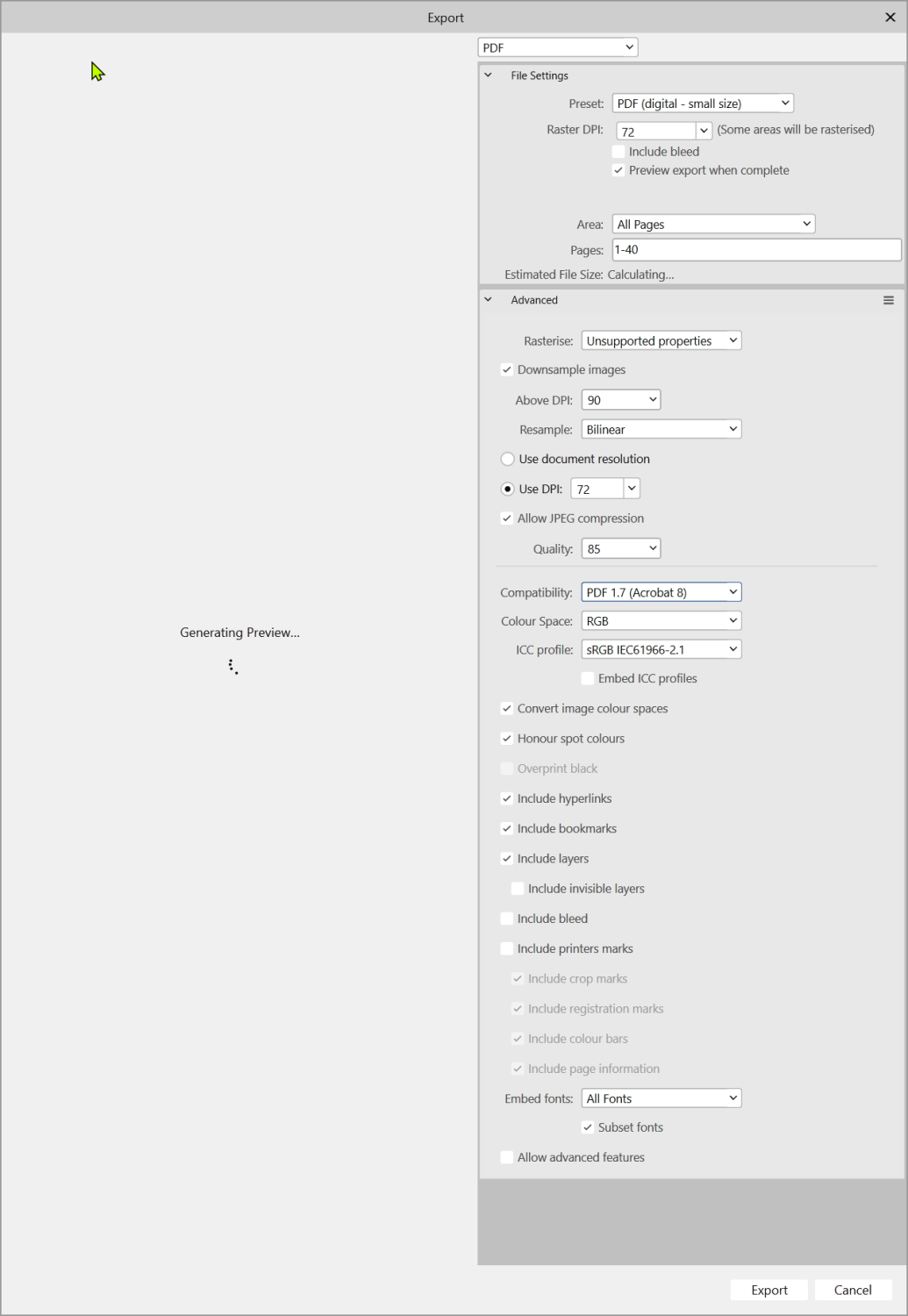This screenshot has width=908, height=1316.
Task: Click the Generating Preview text
Action: pos(240,633)
